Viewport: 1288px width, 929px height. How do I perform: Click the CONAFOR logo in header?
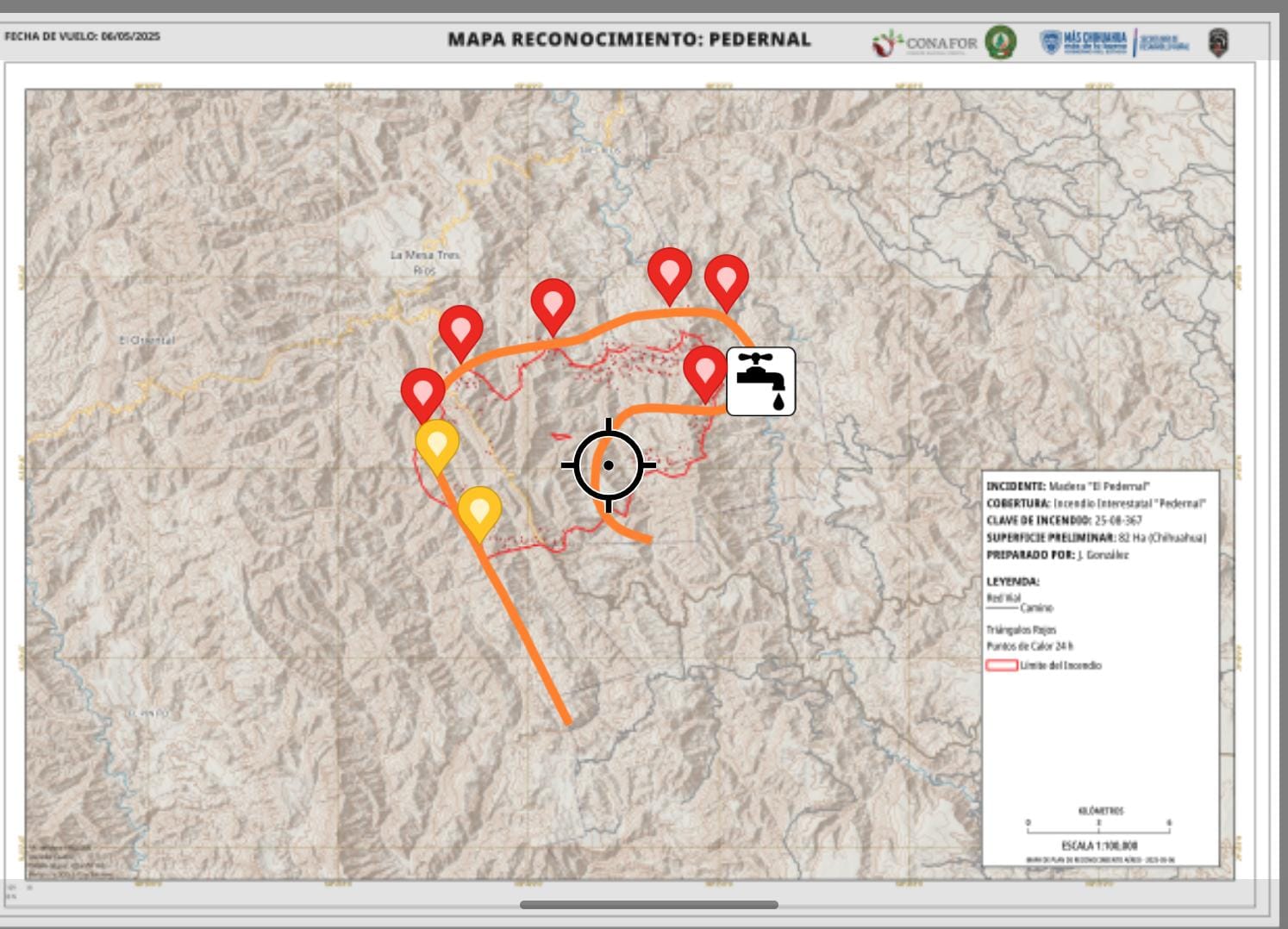tap(926, 43)
